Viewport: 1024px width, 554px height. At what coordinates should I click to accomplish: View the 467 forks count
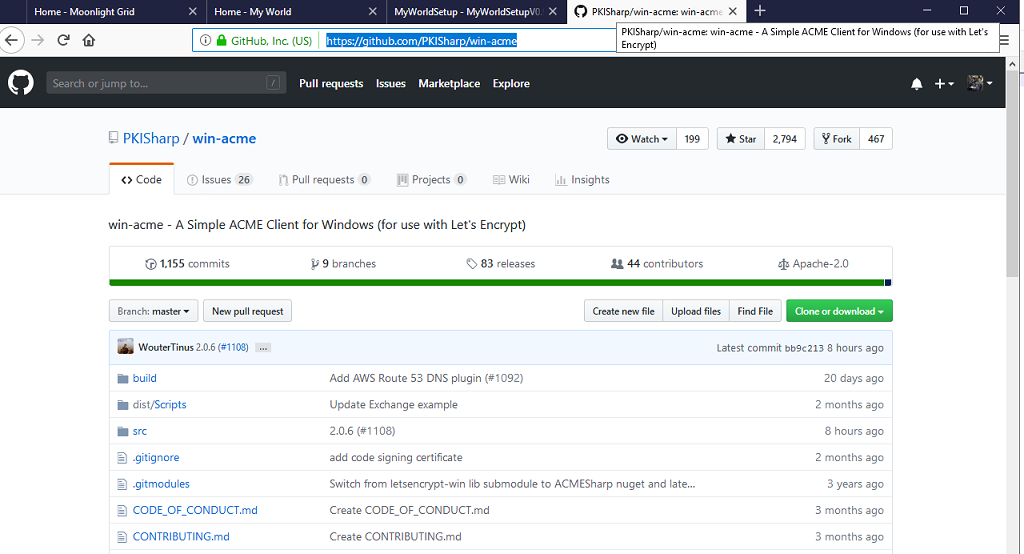876,138
